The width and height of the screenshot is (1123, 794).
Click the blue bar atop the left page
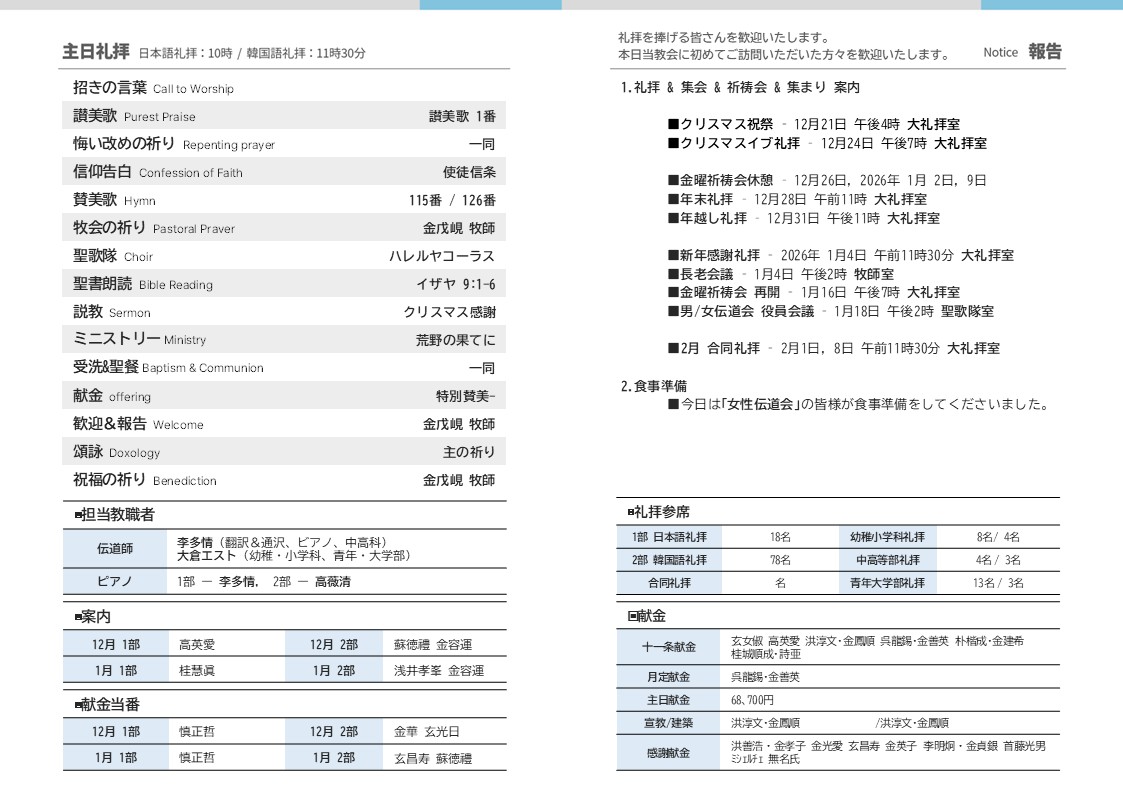pyautogui.click(x=490, y=5)
